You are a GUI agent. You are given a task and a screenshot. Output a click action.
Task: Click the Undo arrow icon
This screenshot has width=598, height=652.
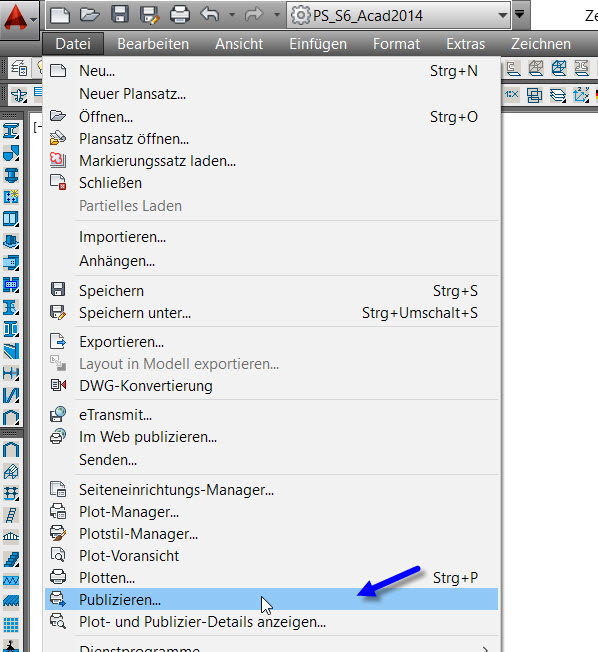(210, 15)
